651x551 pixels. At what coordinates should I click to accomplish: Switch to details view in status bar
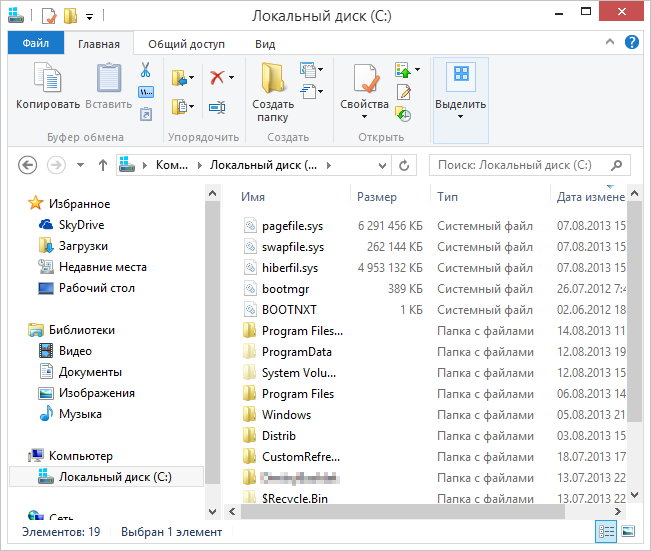pyautogui.click(x=606, y=532)
